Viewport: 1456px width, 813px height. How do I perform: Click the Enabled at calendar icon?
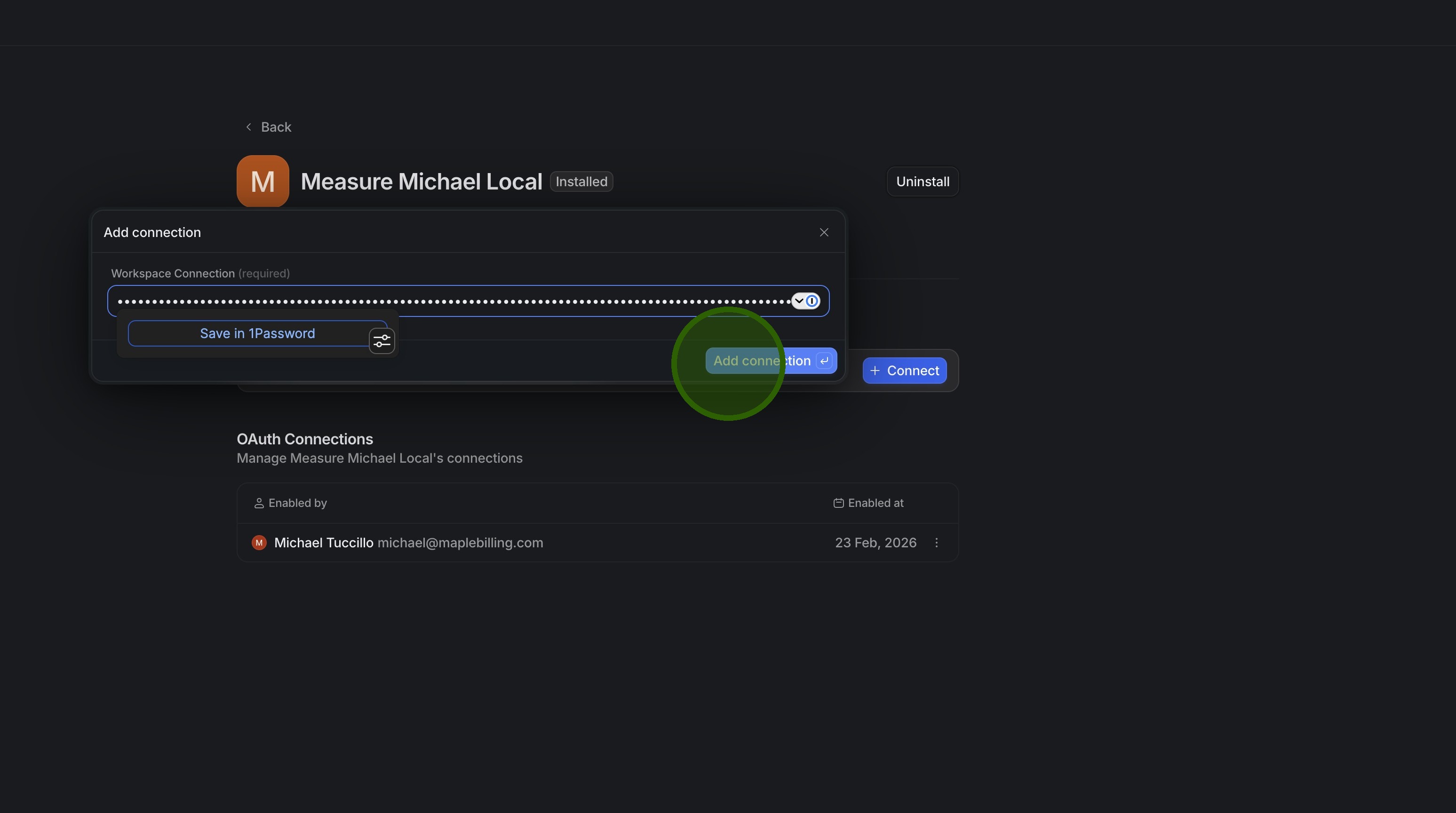click(x=839, y=503)
